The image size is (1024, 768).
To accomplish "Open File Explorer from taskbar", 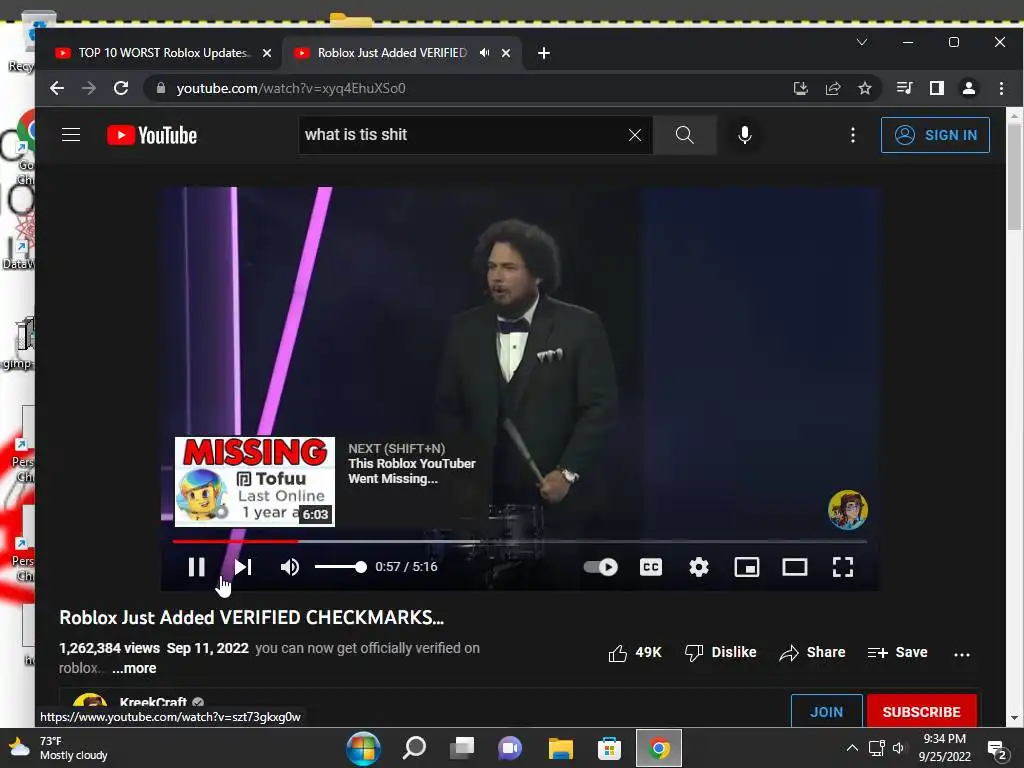I will 560,748.
